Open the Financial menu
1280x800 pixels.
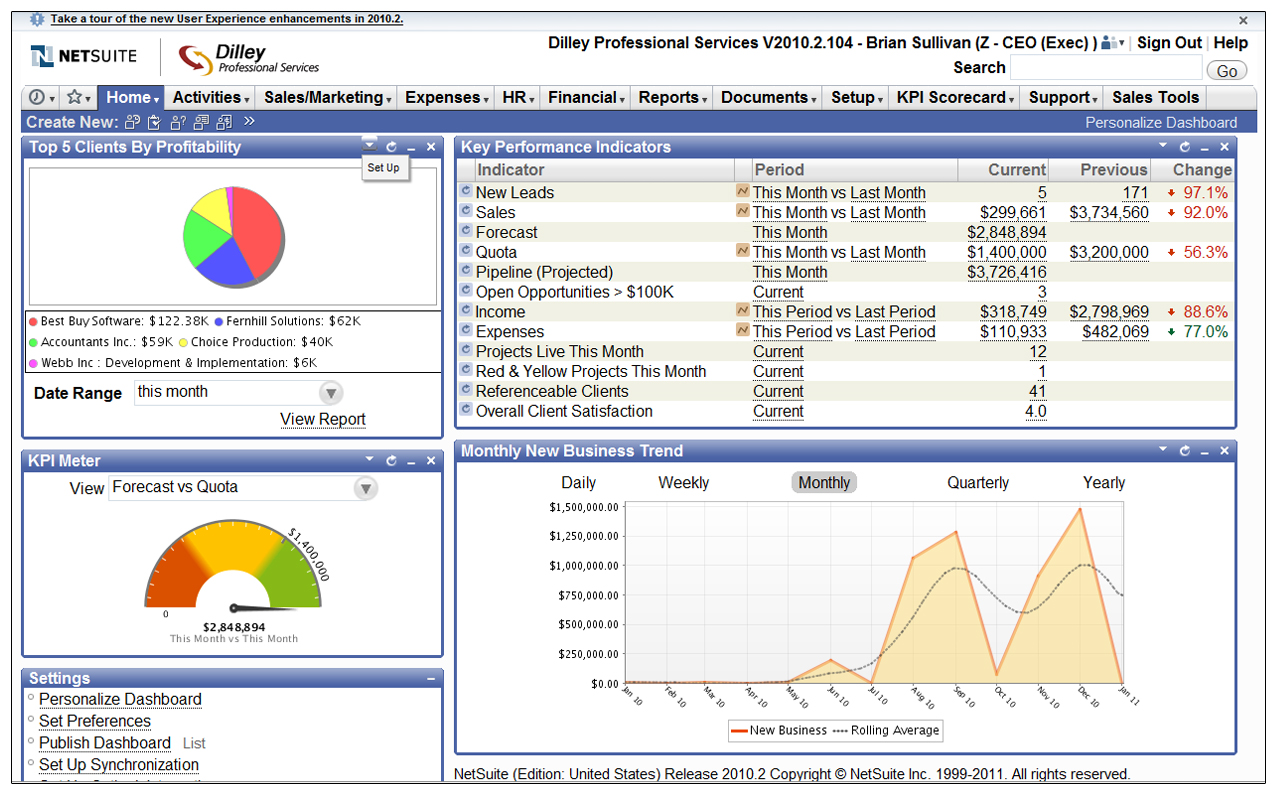coord(586,98)
